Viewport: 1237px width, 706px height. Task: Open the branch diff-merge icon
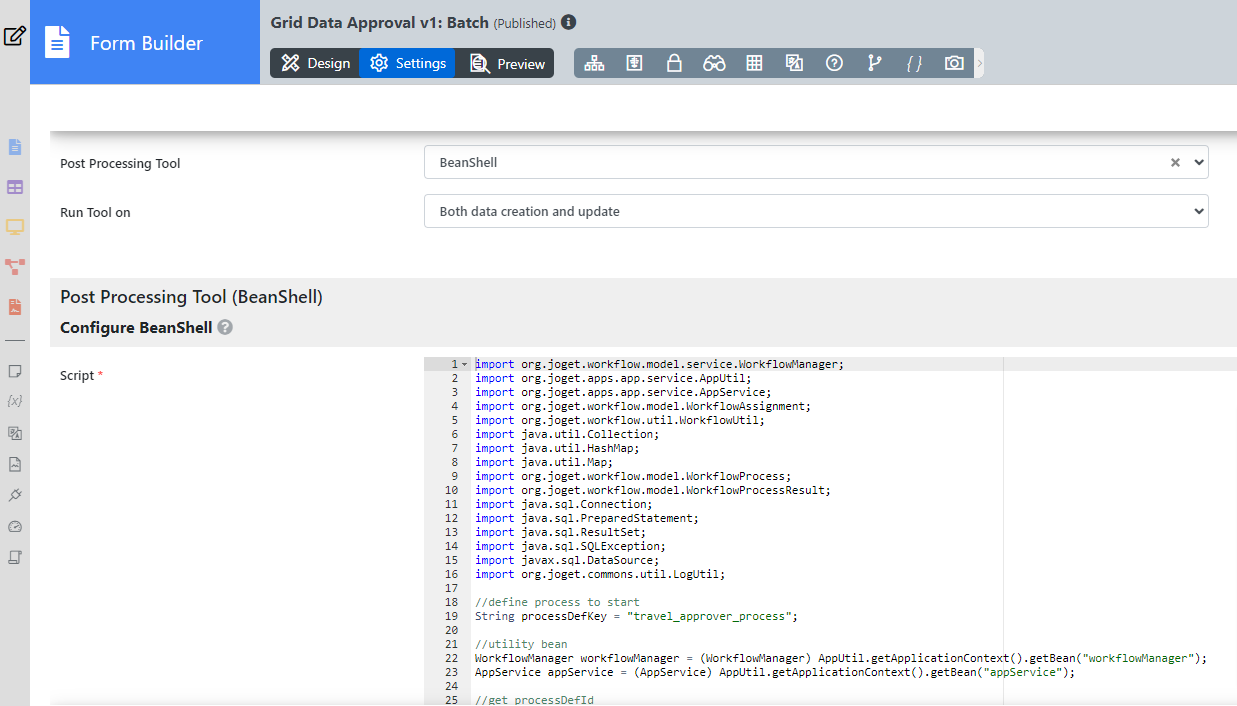pyautogui.click(x=874, y=63)
